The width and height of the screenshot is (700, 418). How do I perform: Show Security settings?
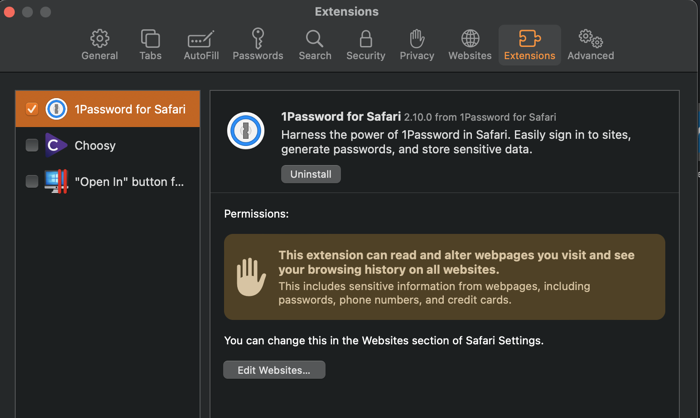click(x=365, y=45)
